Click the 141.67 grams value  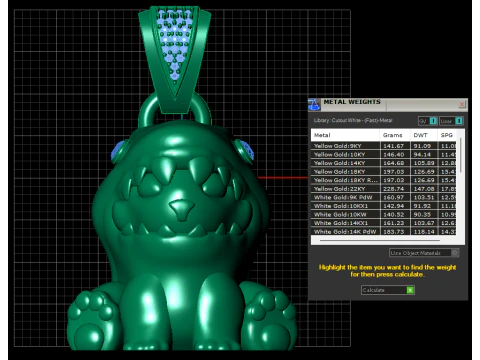pyautogui.click(x=393, y=146)
